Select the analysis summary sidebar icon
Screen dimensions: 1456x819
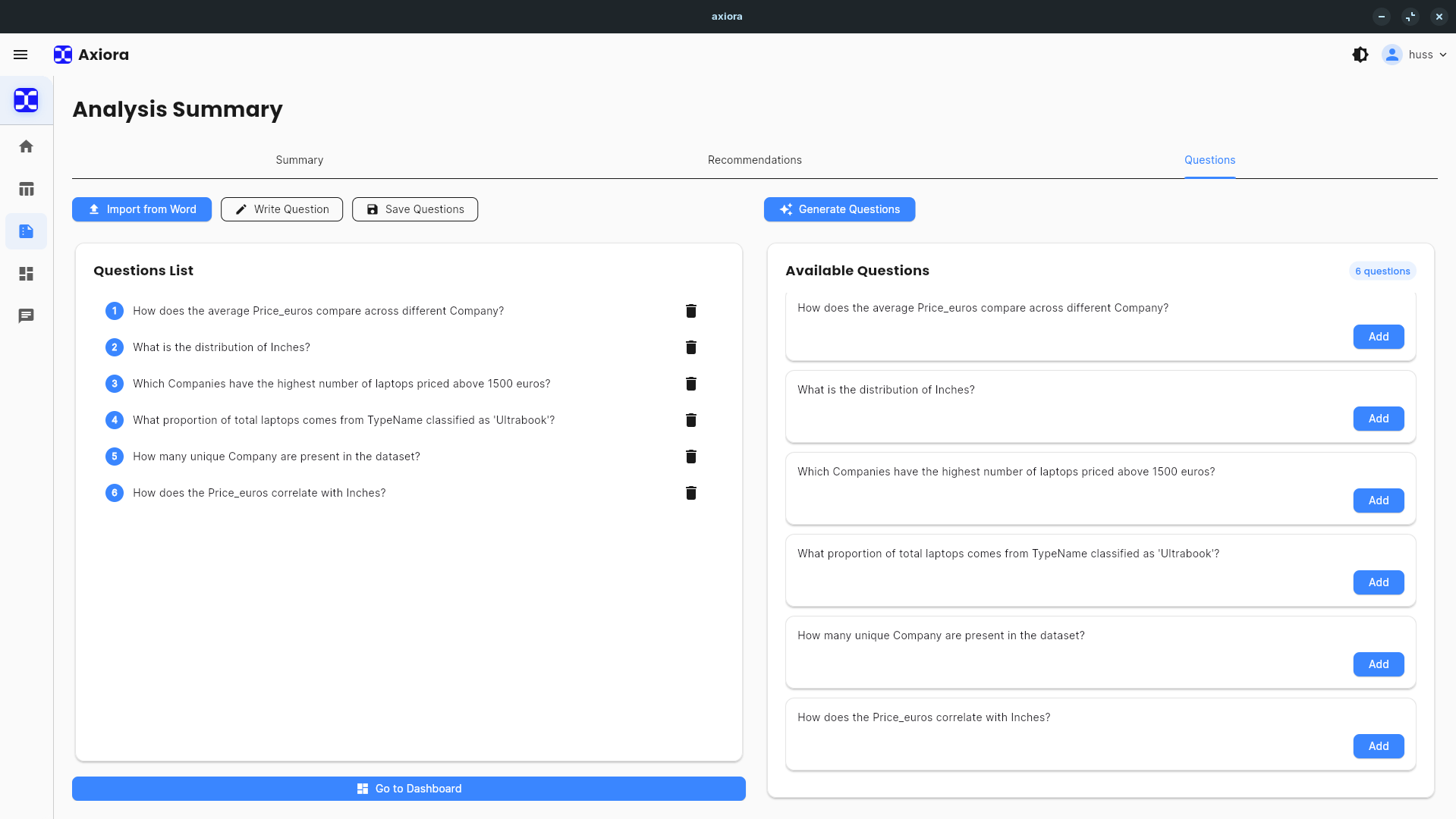(x=26, y=231)
